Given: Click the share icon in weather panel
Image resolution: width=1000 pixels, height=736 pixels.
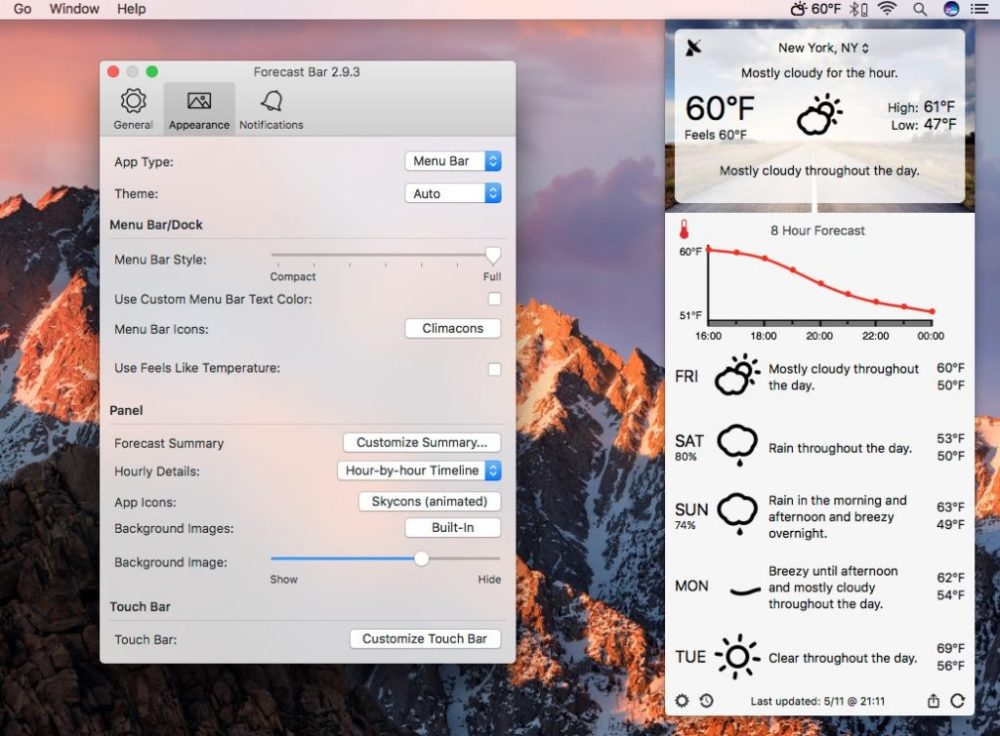Looking at the screenshot, I should (933, 701).
